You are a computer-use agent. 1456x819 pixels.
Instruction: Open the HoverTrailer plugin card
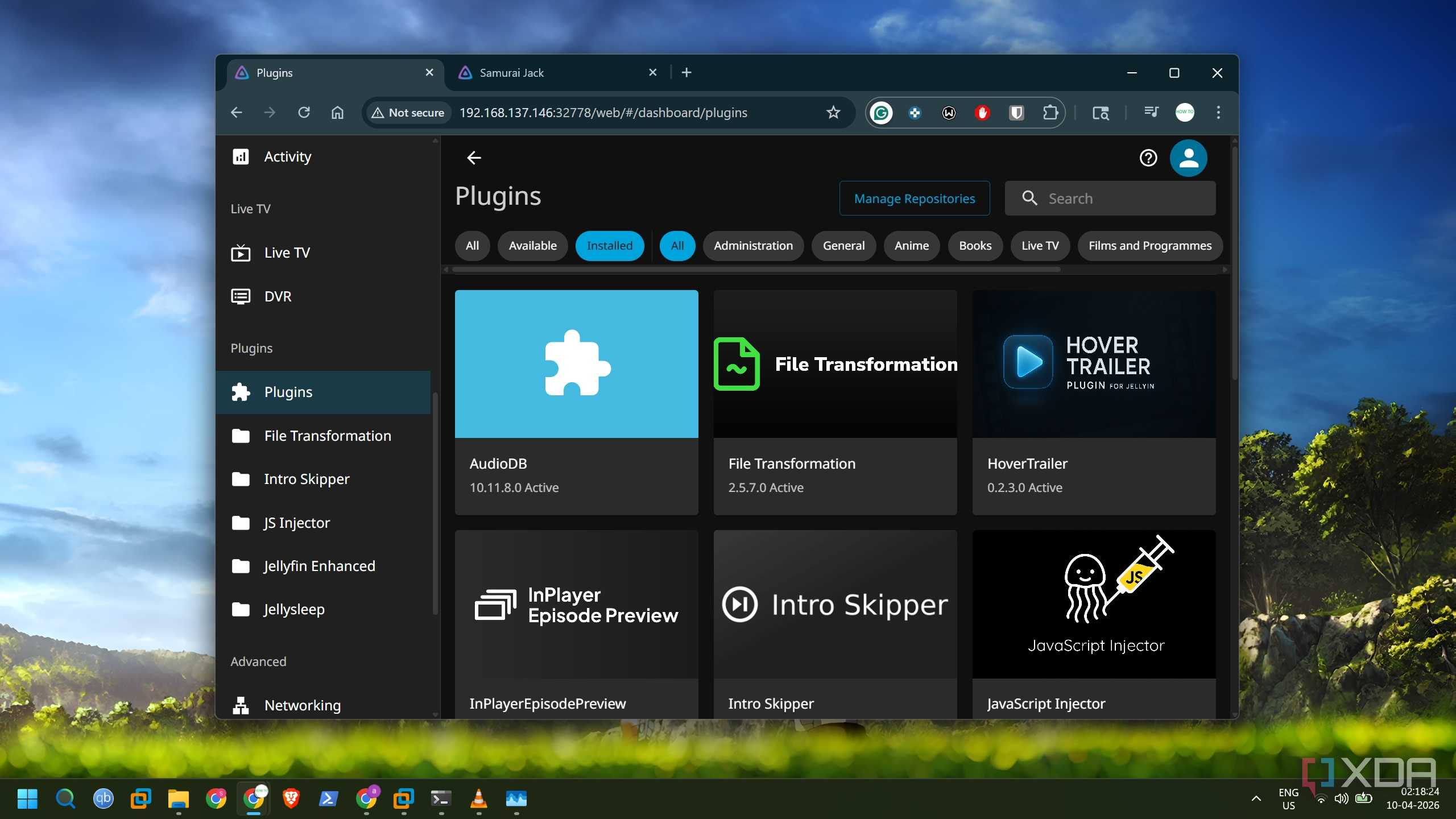[1094, 403]
